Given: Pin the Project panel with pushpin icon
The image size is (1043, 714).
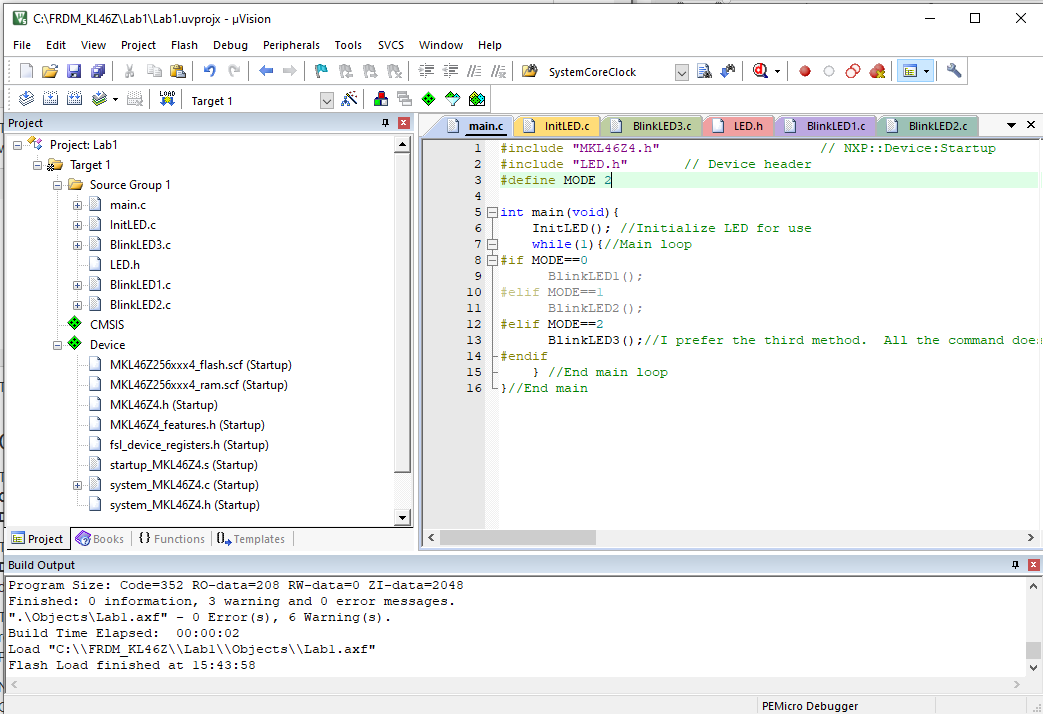Looking at the screenshot, I should tap(385, 123).
